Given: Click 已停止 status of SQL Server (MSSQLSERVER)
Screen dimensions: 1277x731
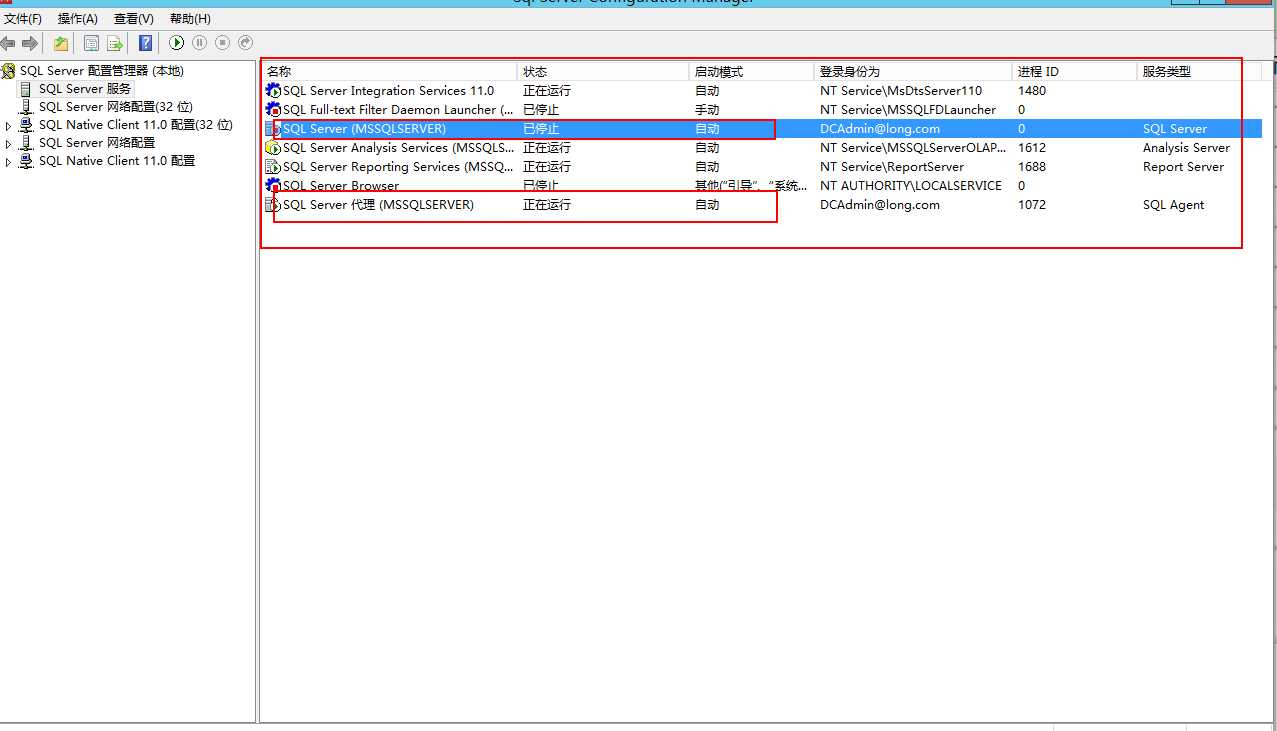Looking at the screenshot, I should [541, 129].
